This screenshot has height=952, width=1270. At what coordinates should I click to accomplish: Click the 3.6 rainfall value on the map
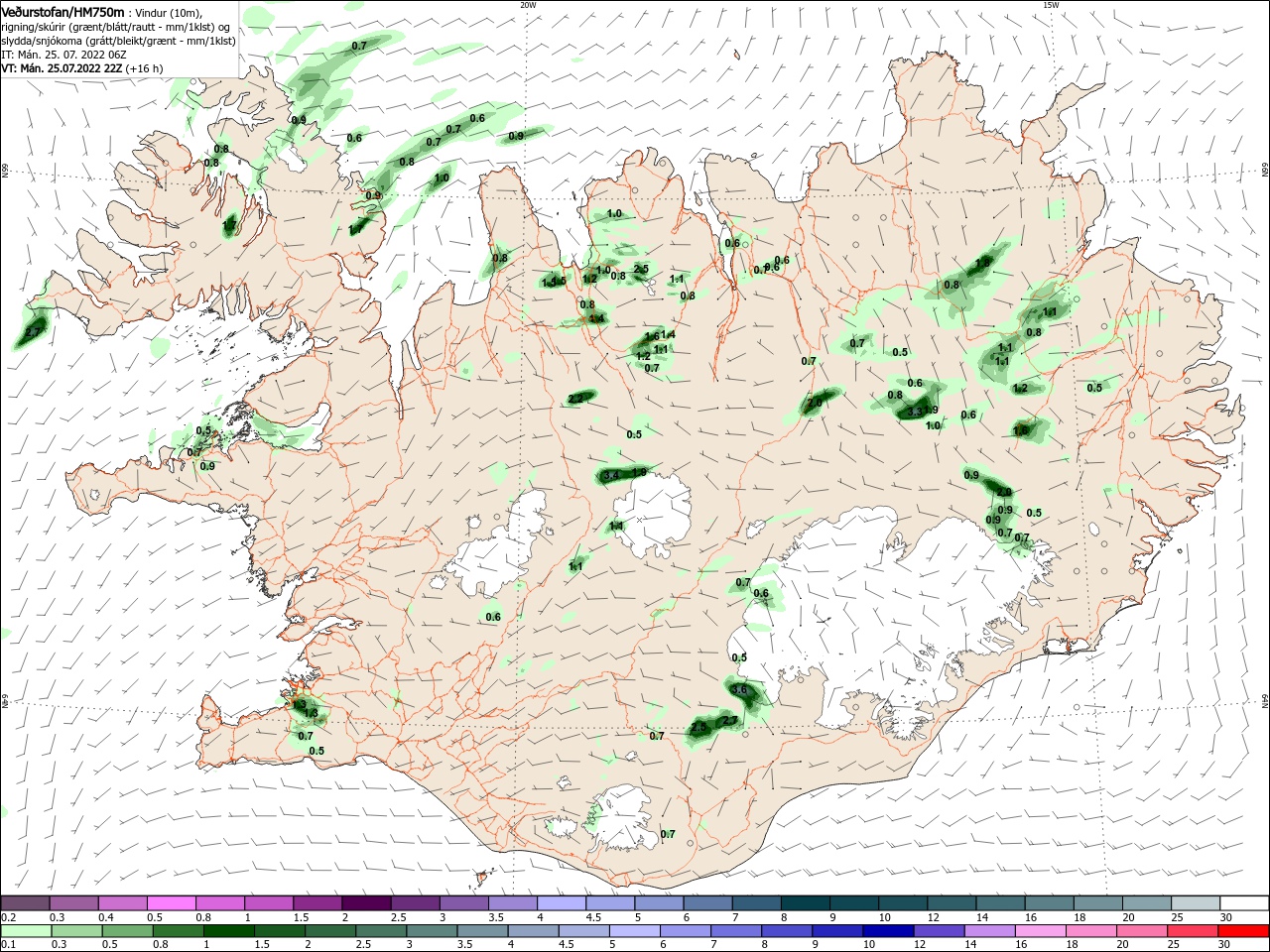[738, 689]
